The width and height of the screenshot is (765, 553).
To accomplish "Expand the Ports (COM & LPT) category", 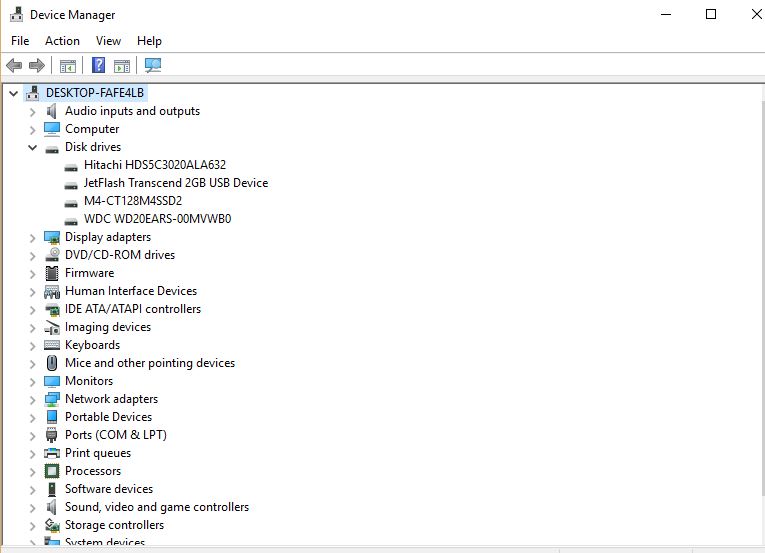I will pyautogui.click(x=32, y=435).
